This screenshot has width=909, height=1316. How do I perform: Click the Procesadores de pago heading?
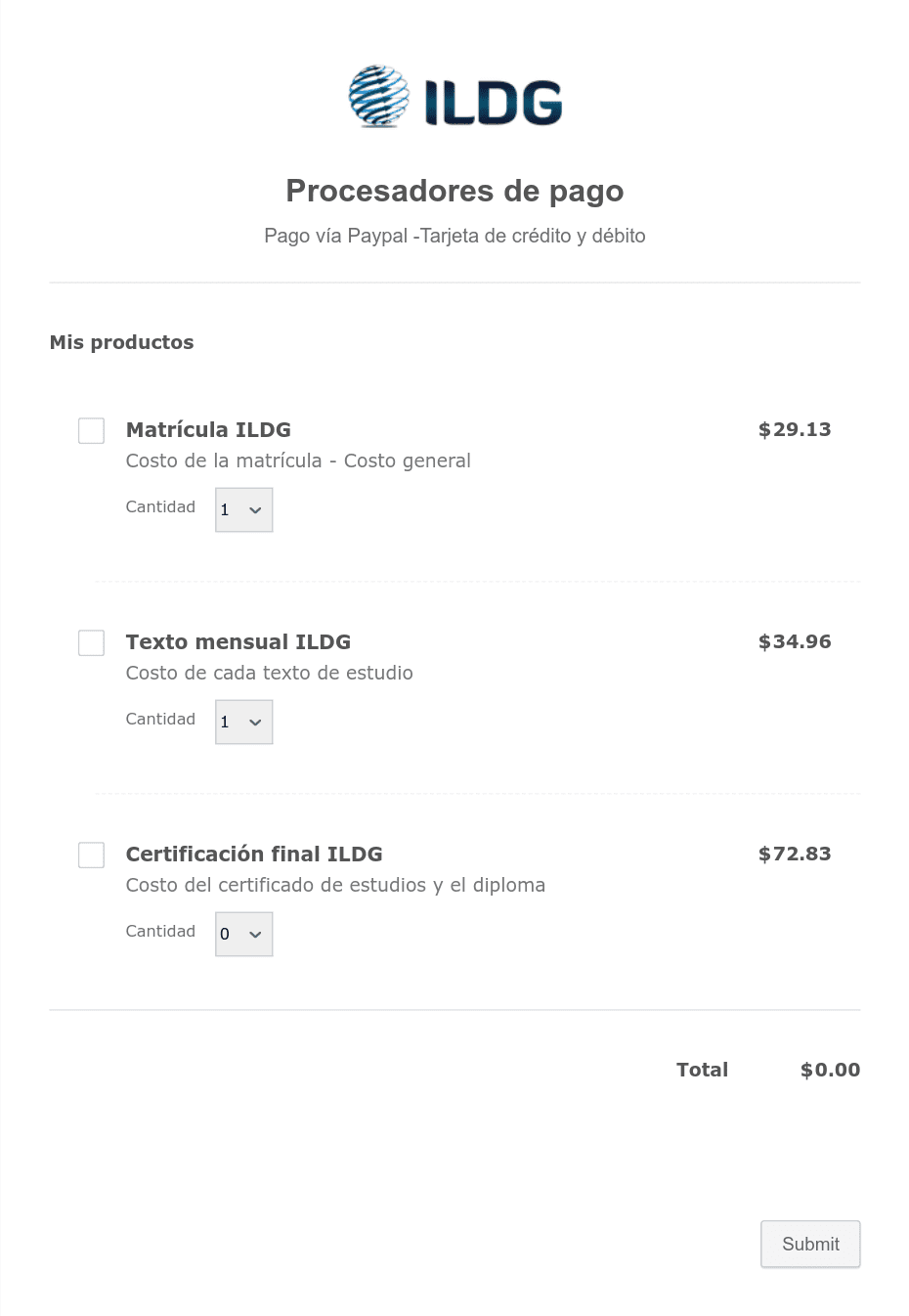(x=454, y=191)
